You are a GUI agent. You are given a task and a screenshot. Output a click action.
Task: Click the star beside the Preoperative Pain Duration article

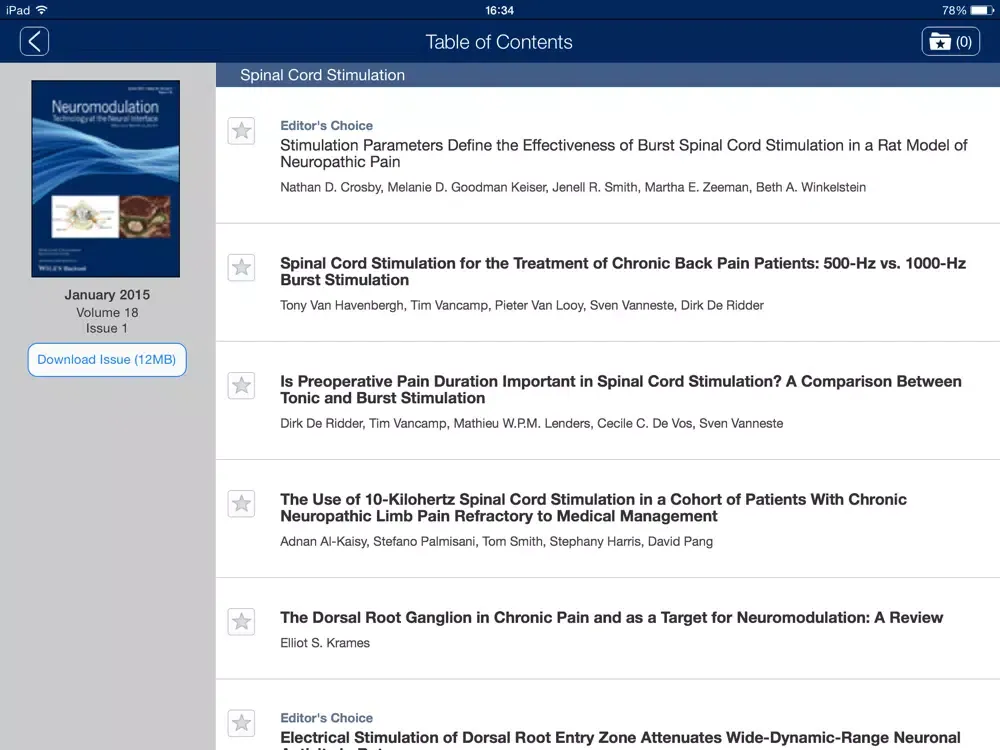(240, 386)
